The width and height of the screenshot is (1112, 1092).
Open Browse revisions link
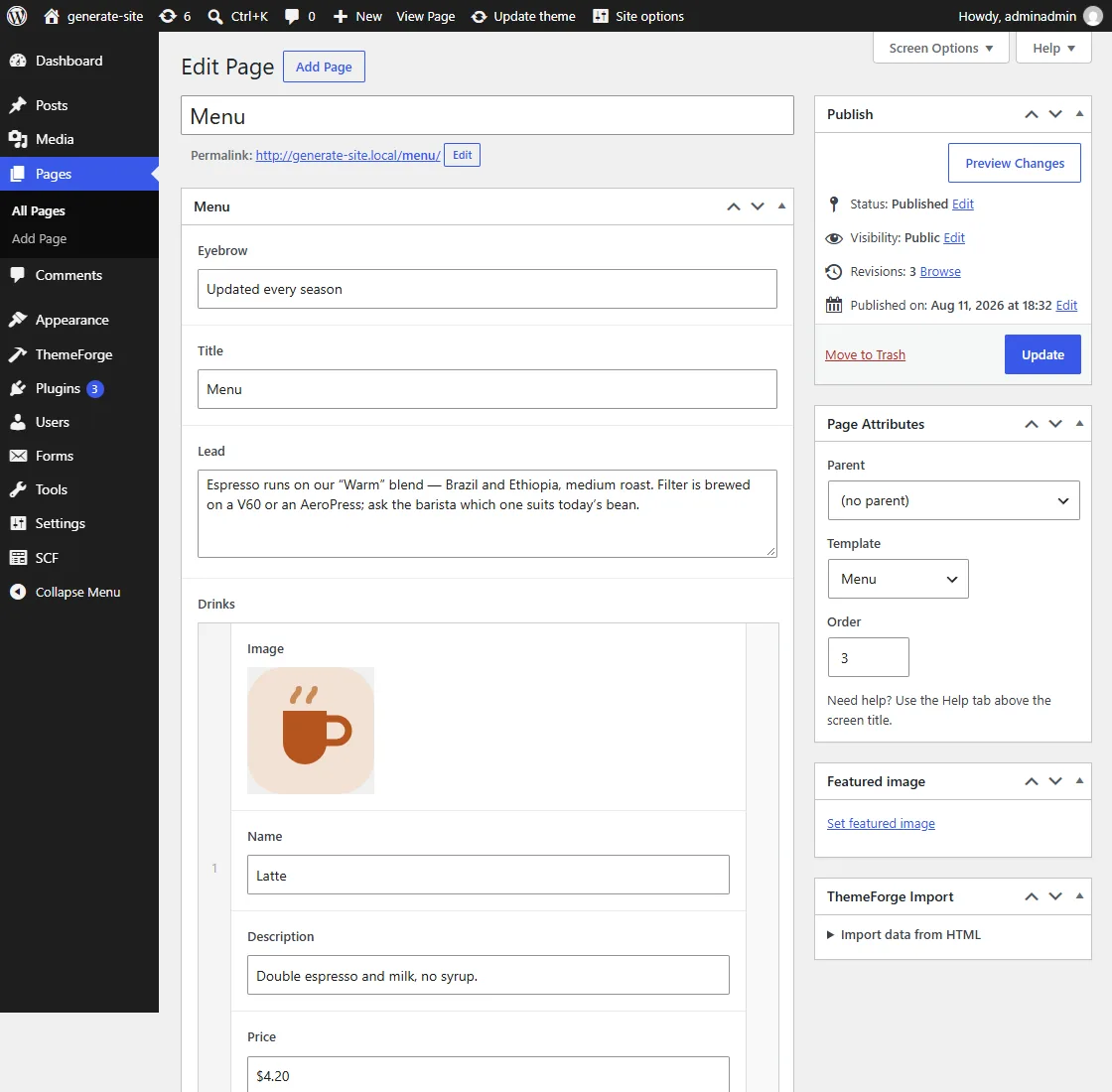tap(939, 272)
